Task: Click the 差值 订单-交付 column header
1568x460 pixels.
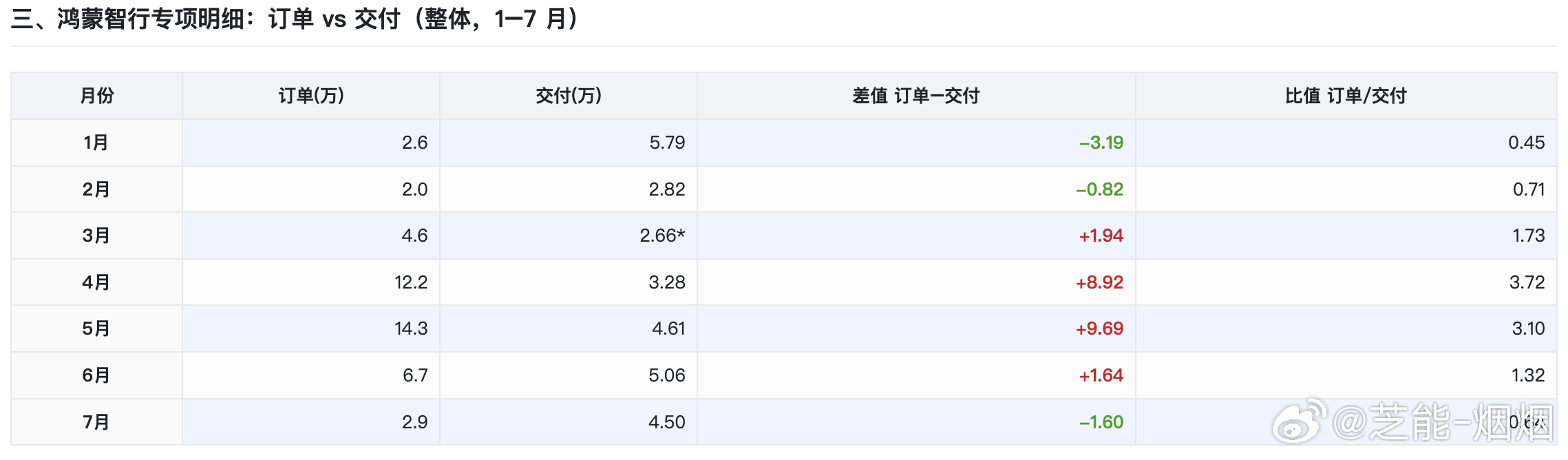Action: pyautogui.click(x=916, y=96)
